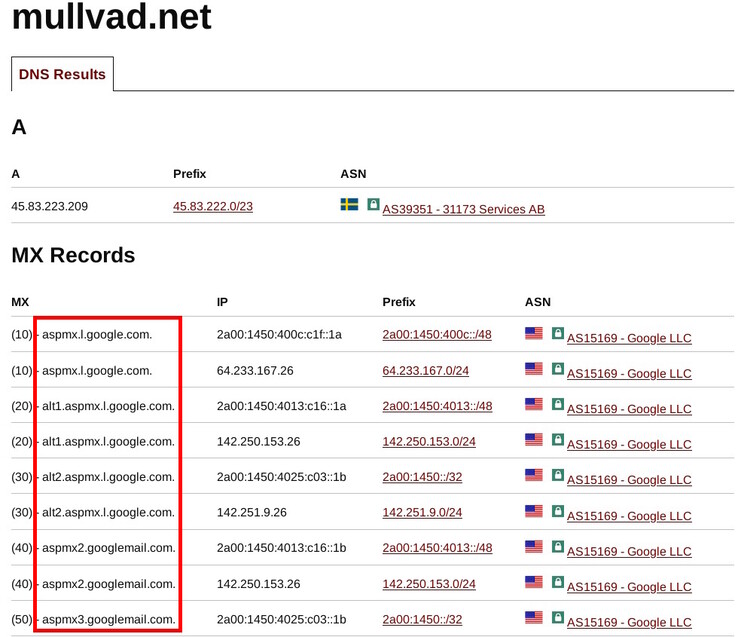Click lock icon in 2a00:1450:400c:c1f::1a row

[558, 333]
